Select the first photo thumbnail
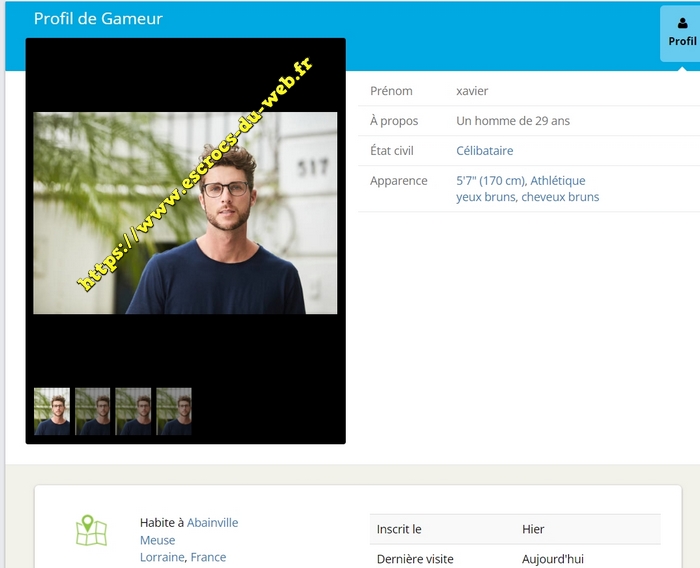This screenshot has height=568, width=700. [x=52, y=411]
